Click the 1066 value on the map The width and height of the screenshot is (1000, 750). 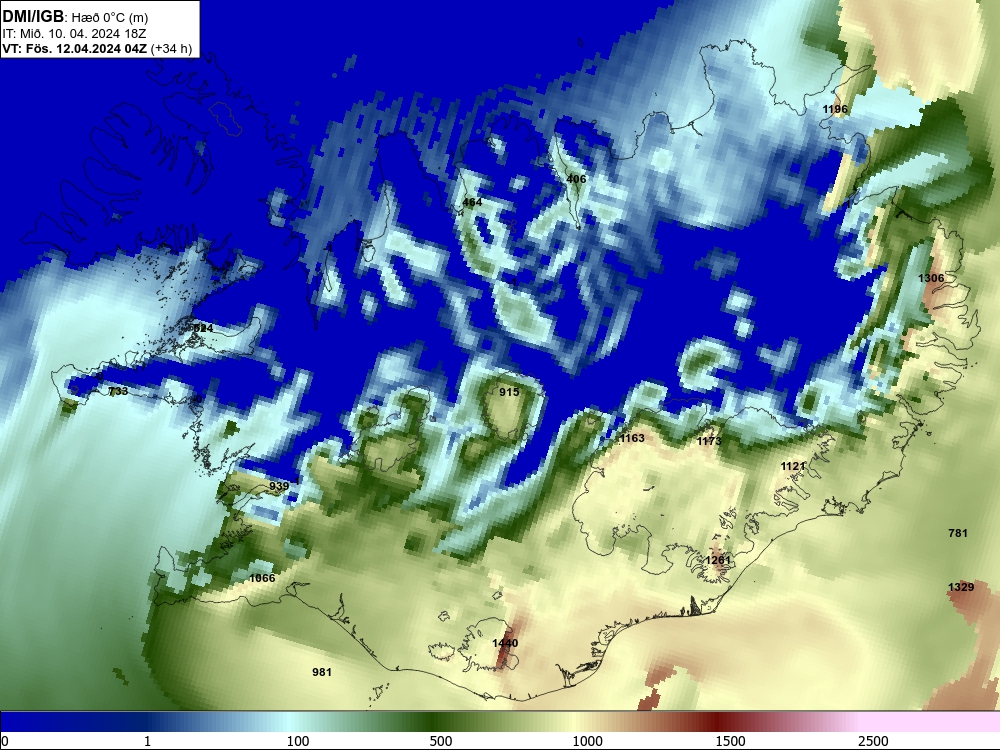[262, 578]
